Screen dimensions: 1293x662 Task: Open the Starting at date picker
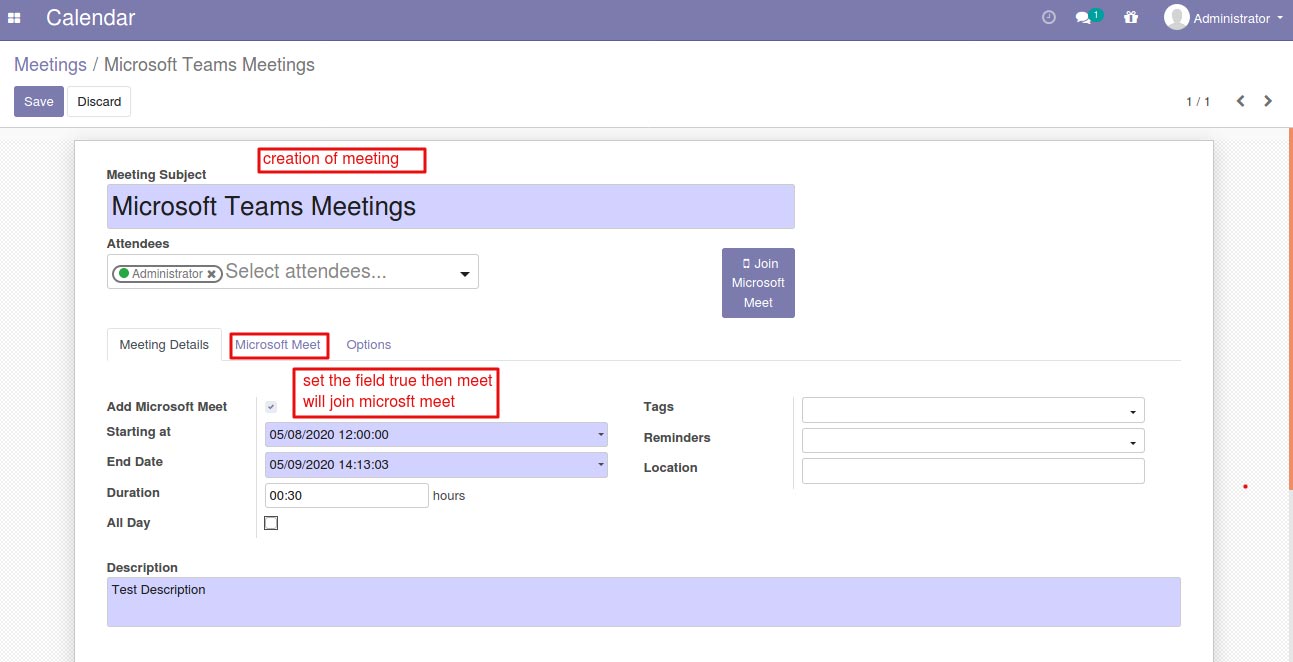(436, 435)
